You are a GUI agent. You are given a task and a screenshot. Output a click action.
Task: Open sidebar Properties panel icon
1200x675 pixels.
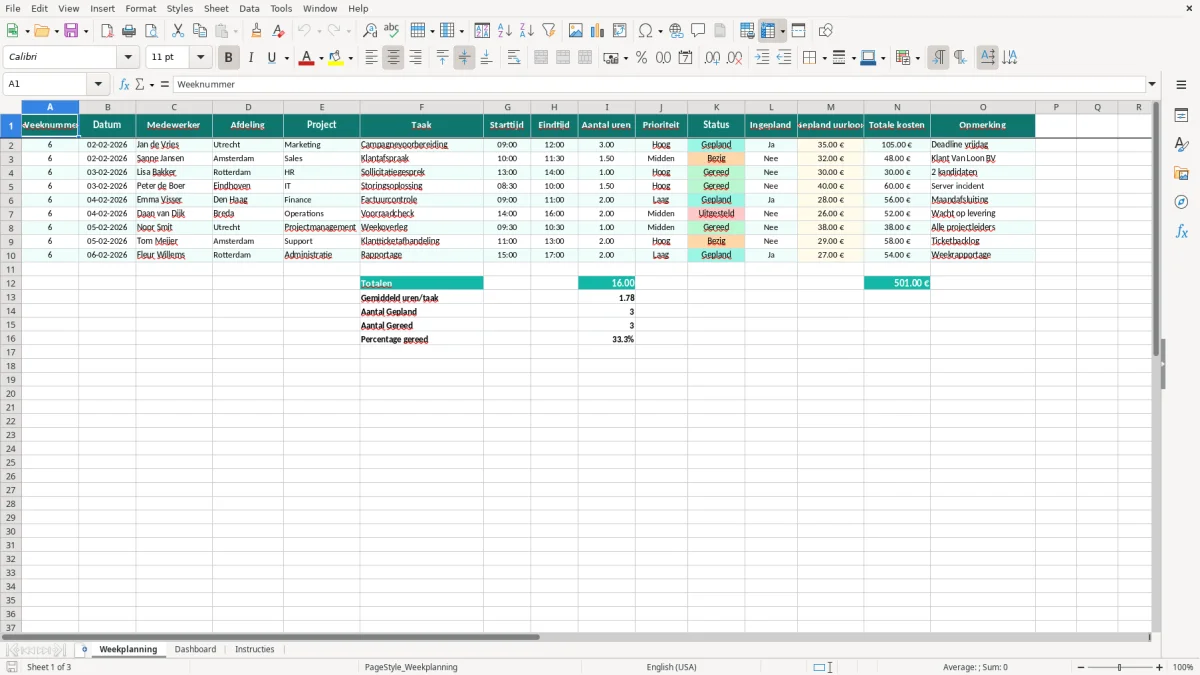(x=1181, y=115)
